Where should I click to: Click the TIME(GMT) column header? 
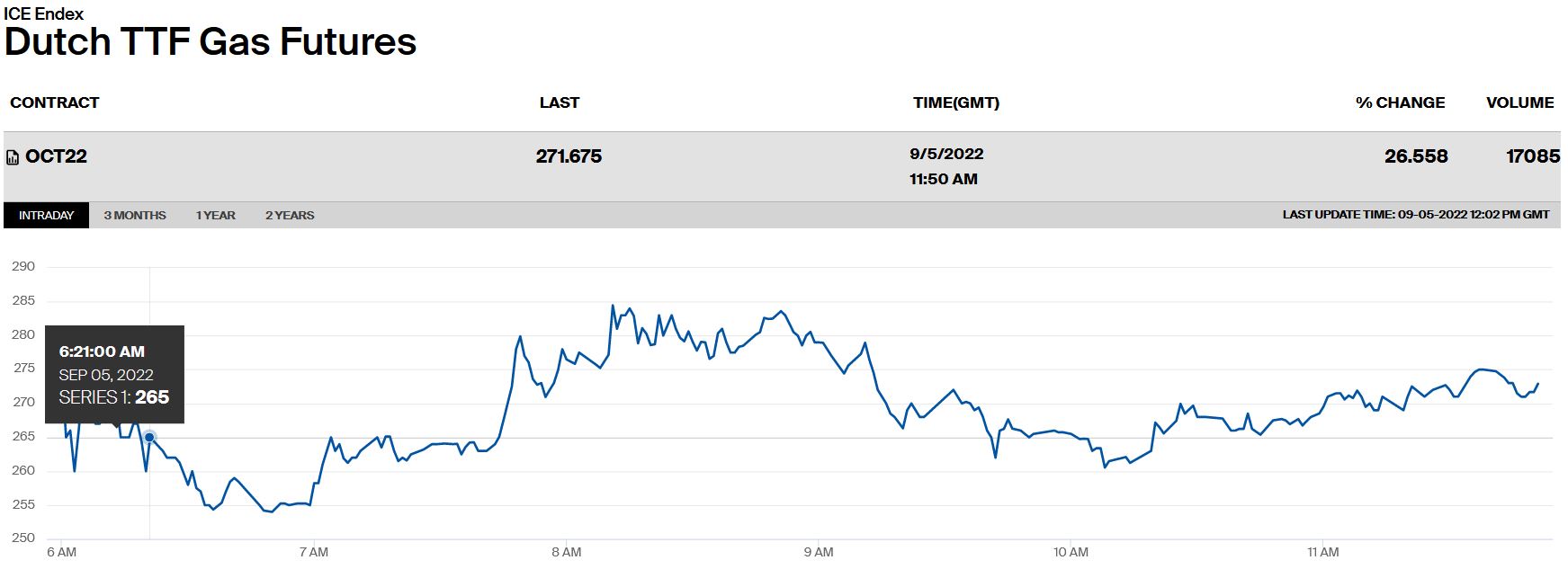955,102
